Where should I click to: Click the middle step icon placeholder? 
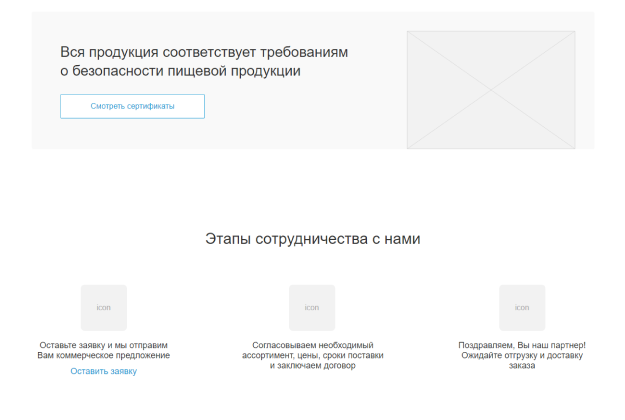312,307
